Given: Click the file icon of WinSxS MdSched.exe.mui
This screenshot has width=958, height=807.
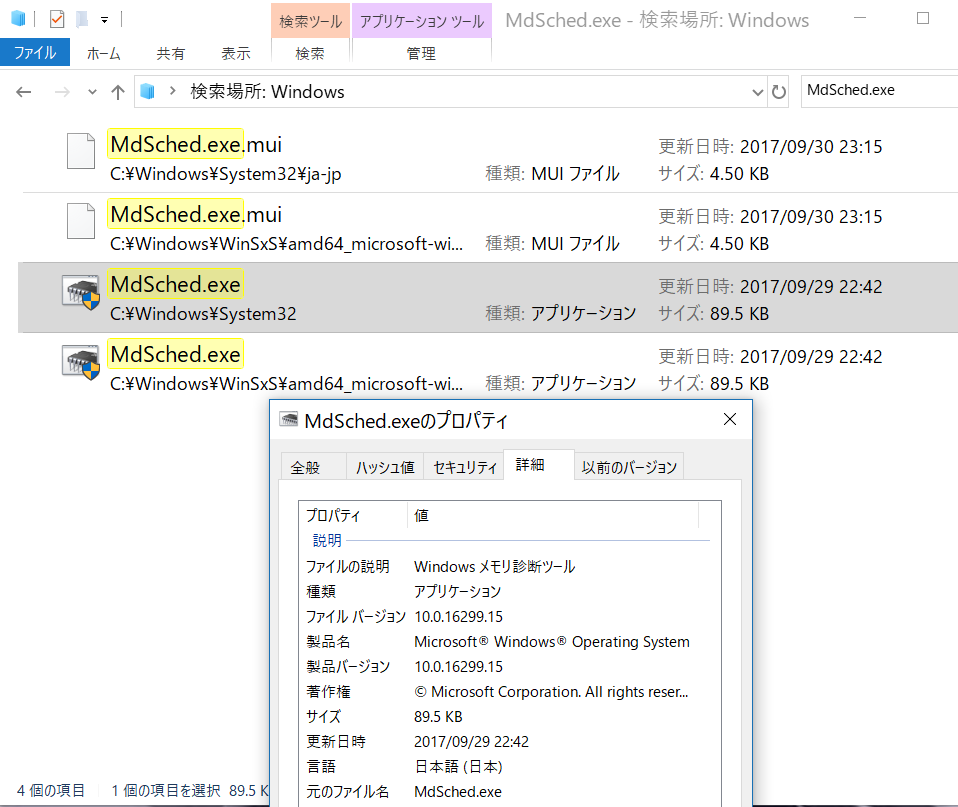Looking at the screenshot, I should point(81,221).
